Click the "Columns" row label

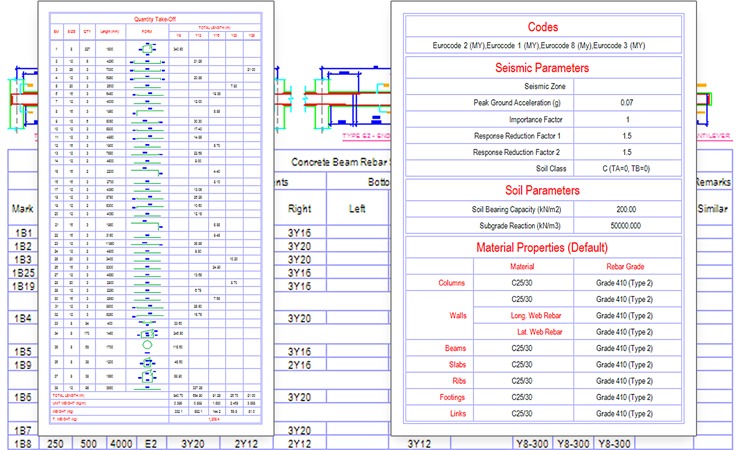tap(452, 283)
